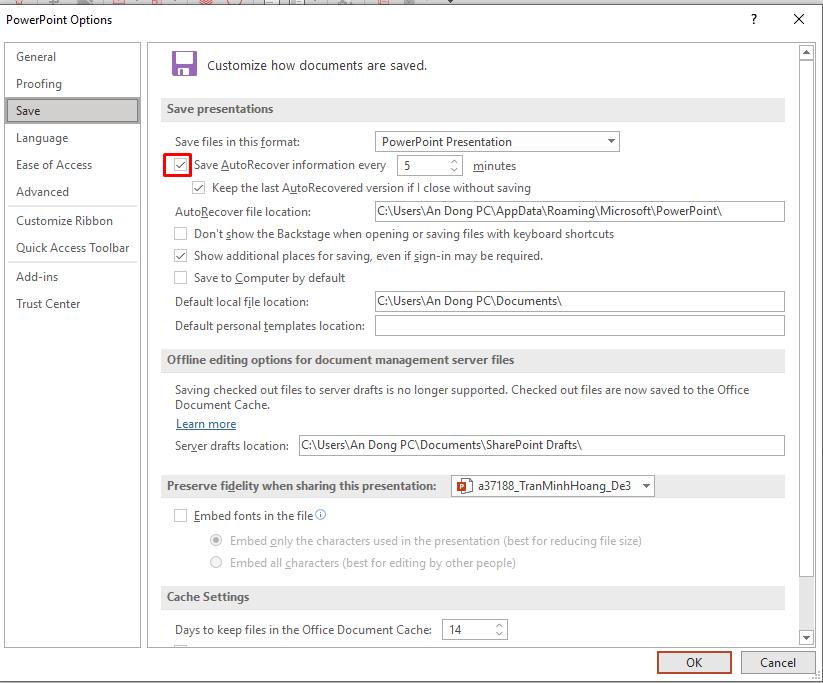Click the AutoRecover file location field
823x683 pixels.
579,211
